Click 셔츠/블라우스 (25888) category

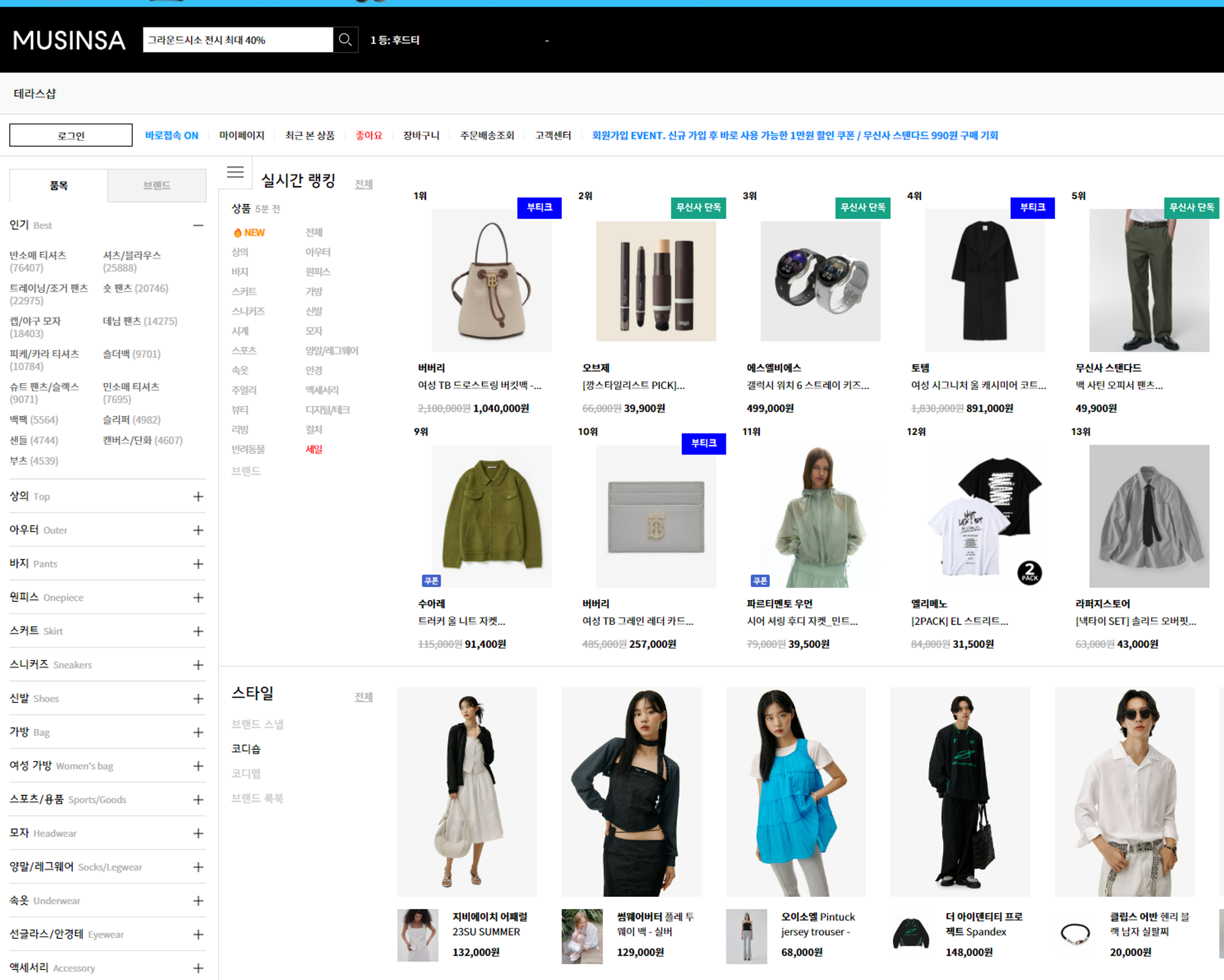click(132, 261)
